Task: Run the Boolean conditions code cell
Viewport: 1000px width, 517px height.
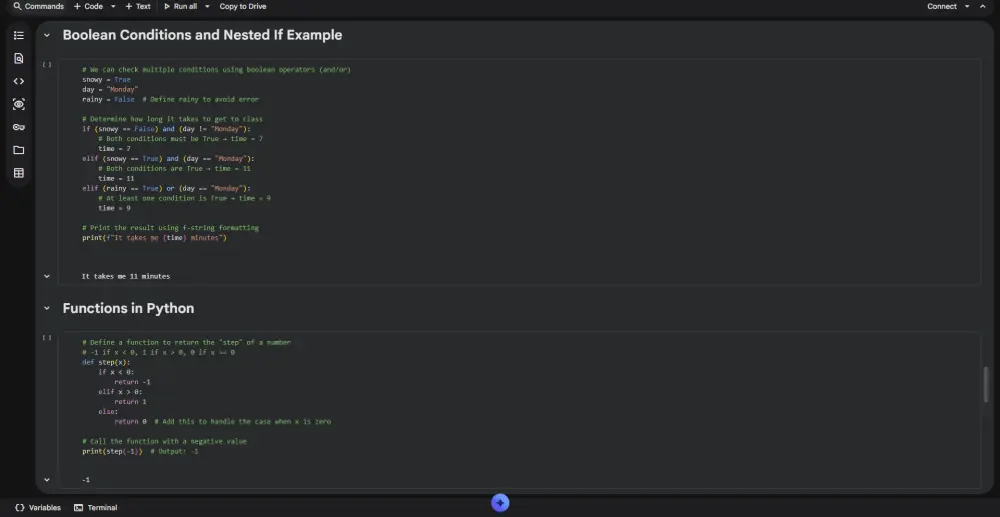Action: 47,64
